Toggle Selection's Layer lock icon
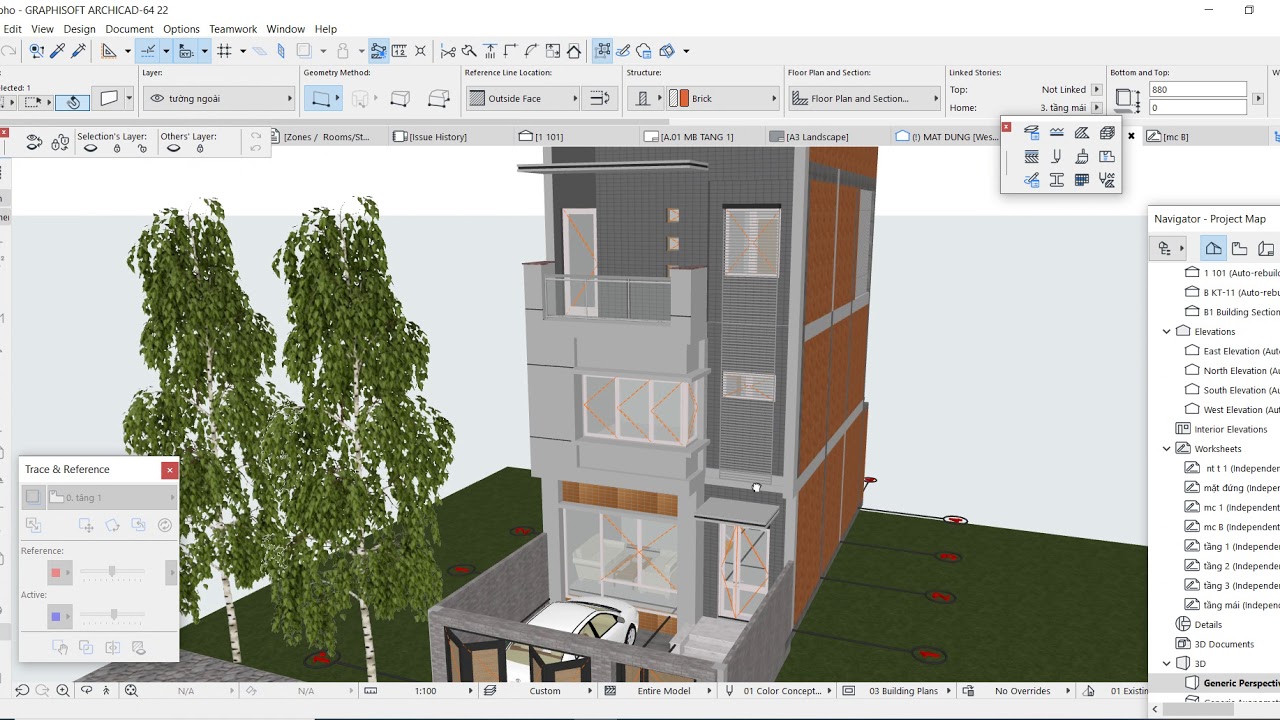Screen dimensions: 1280x720 coord(117,148)
